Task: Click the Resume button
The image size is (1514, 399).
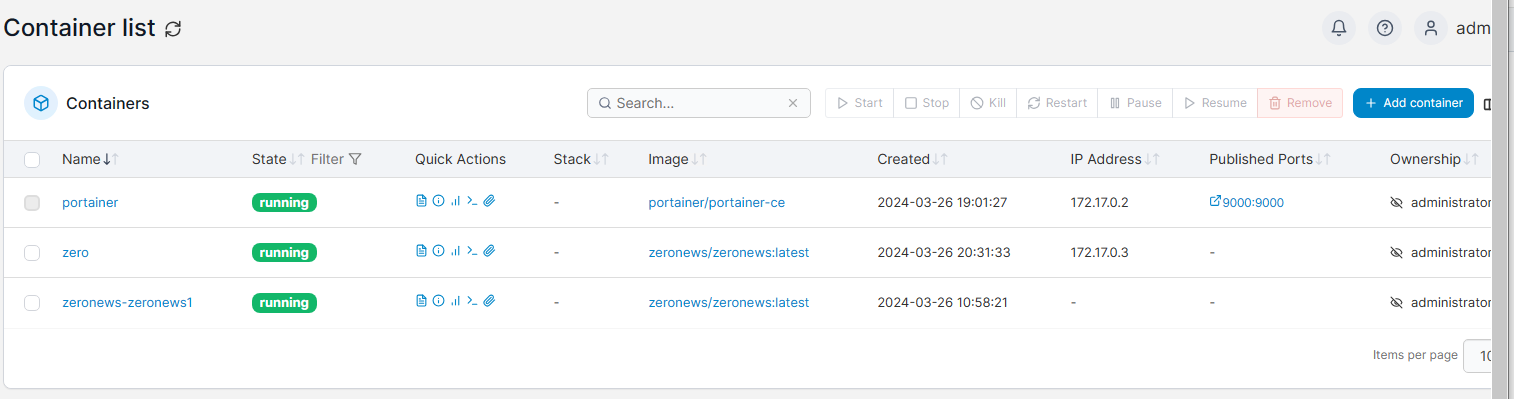Action: click(x=1215, y=103)
